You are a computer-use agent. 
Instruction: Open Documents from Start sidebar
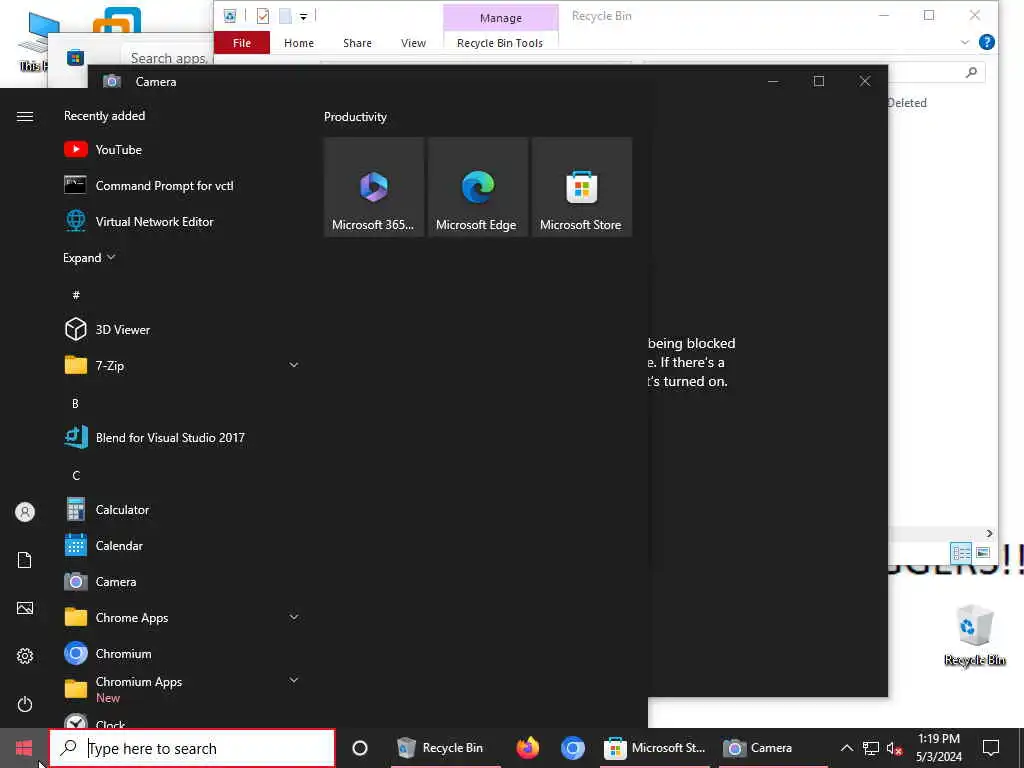[25, 560]
